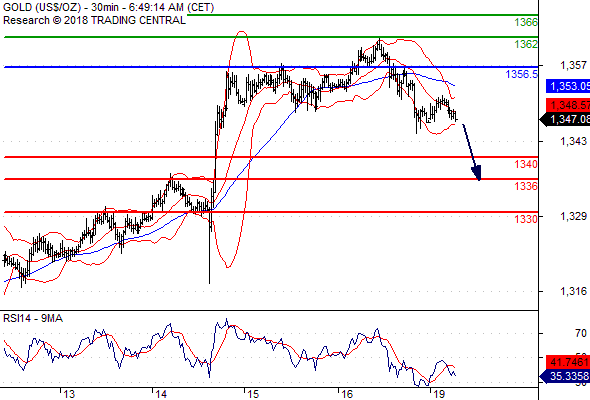Viewport: 590px width, 400px height.
Task: Click the red 1340 support label
Action: pos(526,164)
